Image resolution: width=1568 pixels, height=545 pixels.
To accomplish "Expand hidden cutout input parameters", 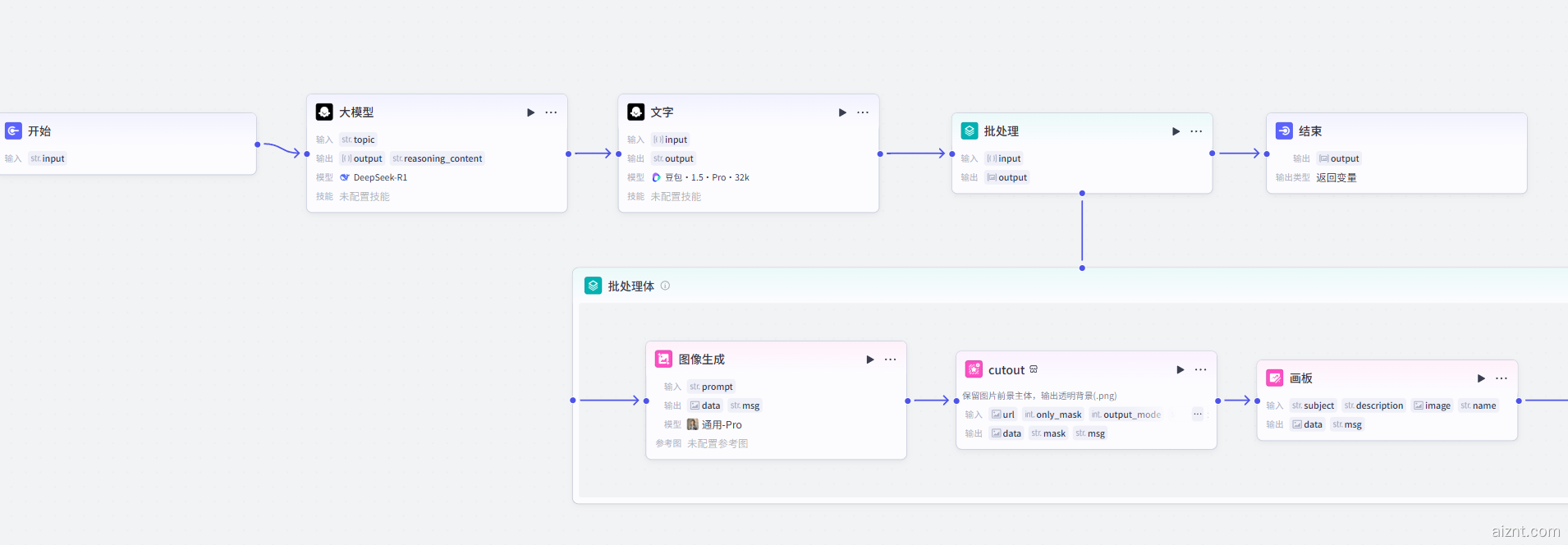I will coord(1198,414).
